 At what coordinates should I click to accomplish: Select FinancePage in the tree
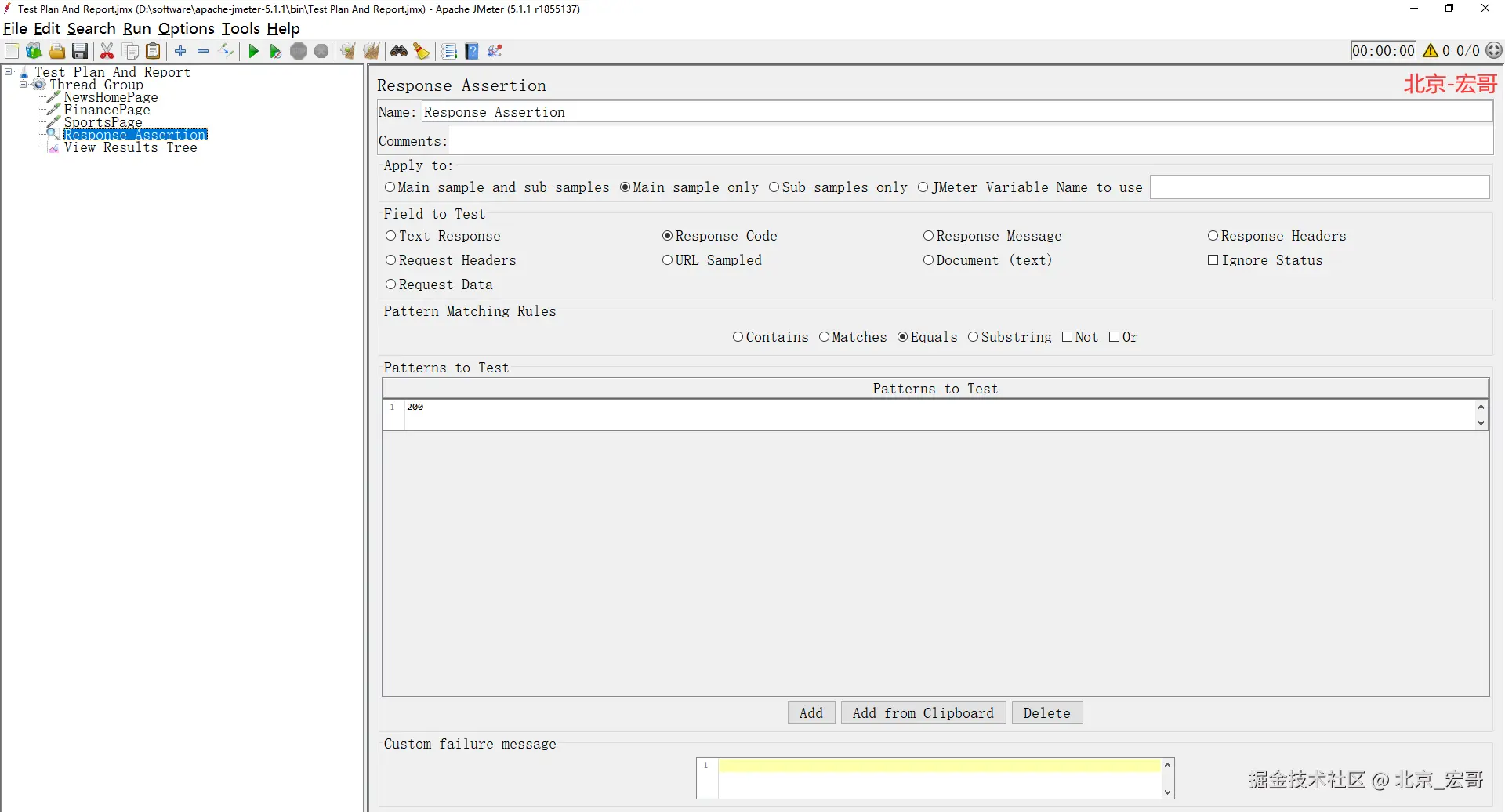coord(107,110)
